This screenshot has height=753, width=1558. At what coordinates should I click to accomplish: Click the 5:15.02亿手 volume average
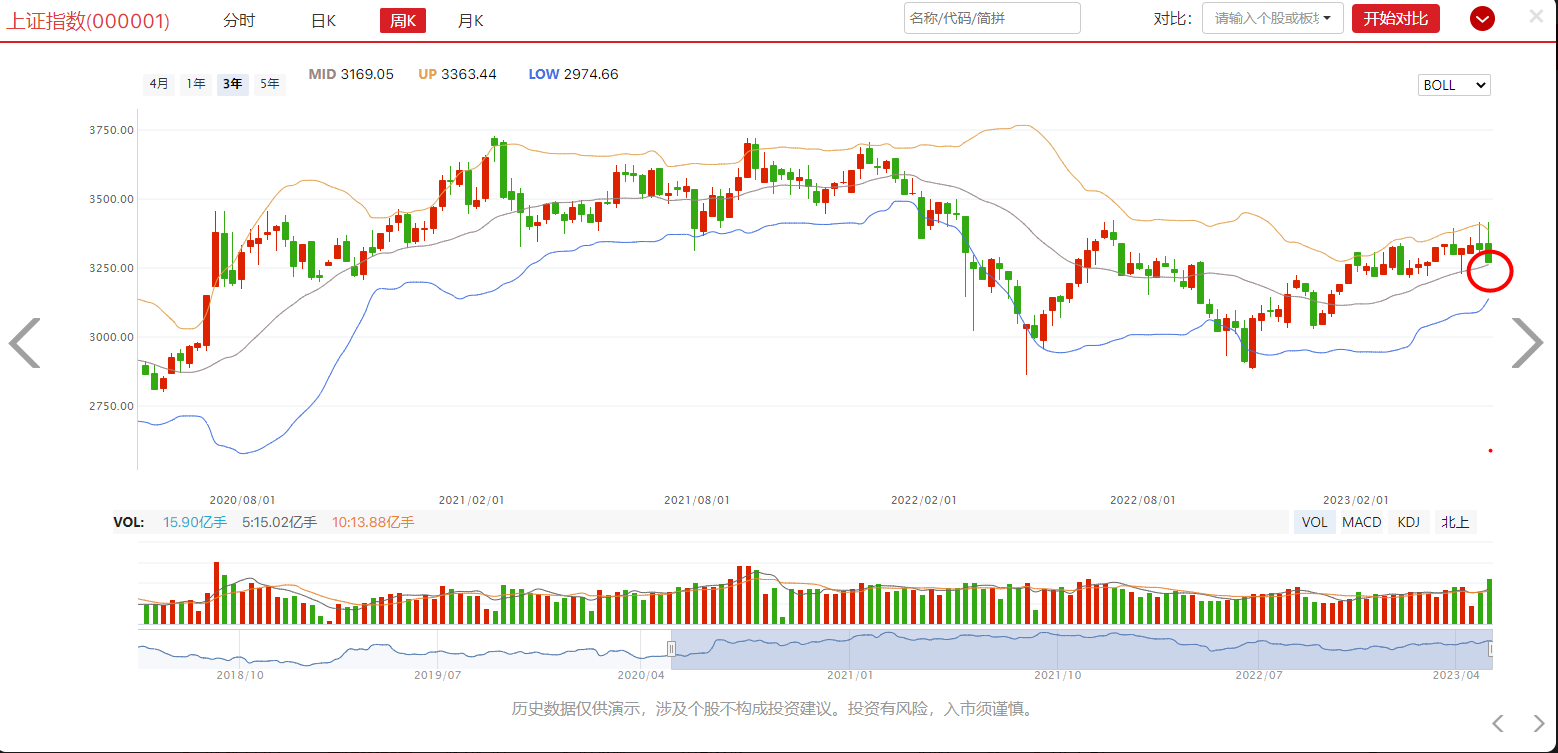click(279, 522)
